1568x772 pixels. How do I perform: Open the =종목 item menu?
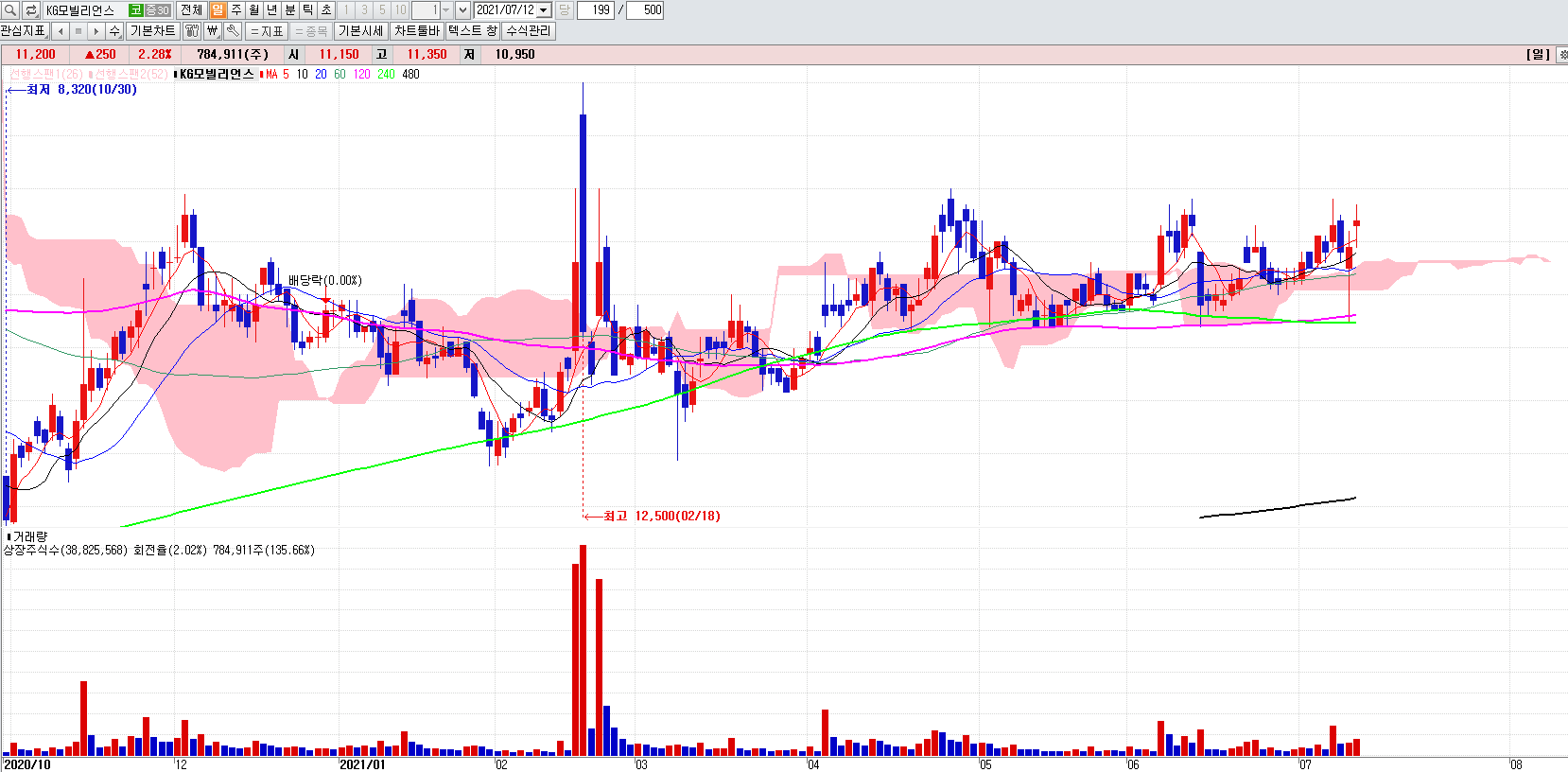click(x=310, y=31)
